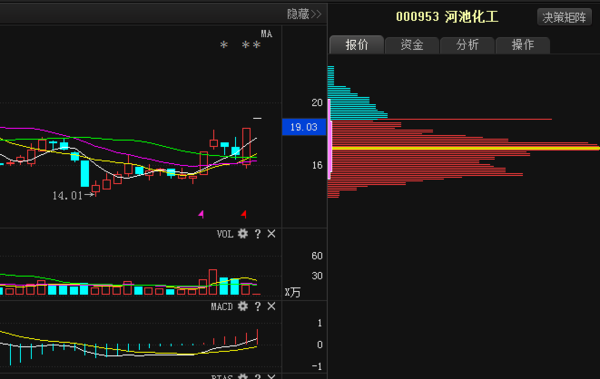Open MACD indicator settings gear
Viewport: 600px width, 379px height.
coord(243,306)
